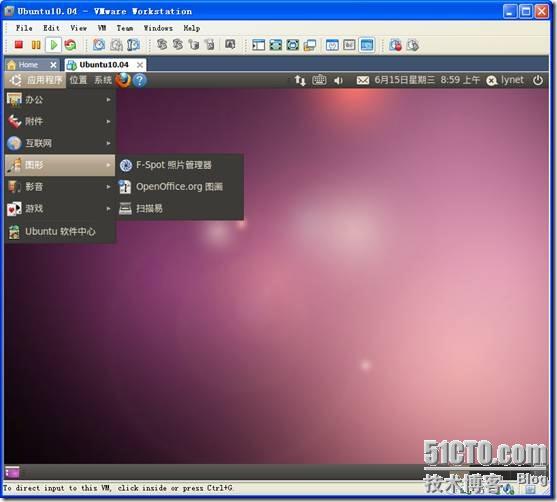Screen dimensions: 557x502
Task: Expand the 互联网 Internet submenu
Action: click(60, 143)
